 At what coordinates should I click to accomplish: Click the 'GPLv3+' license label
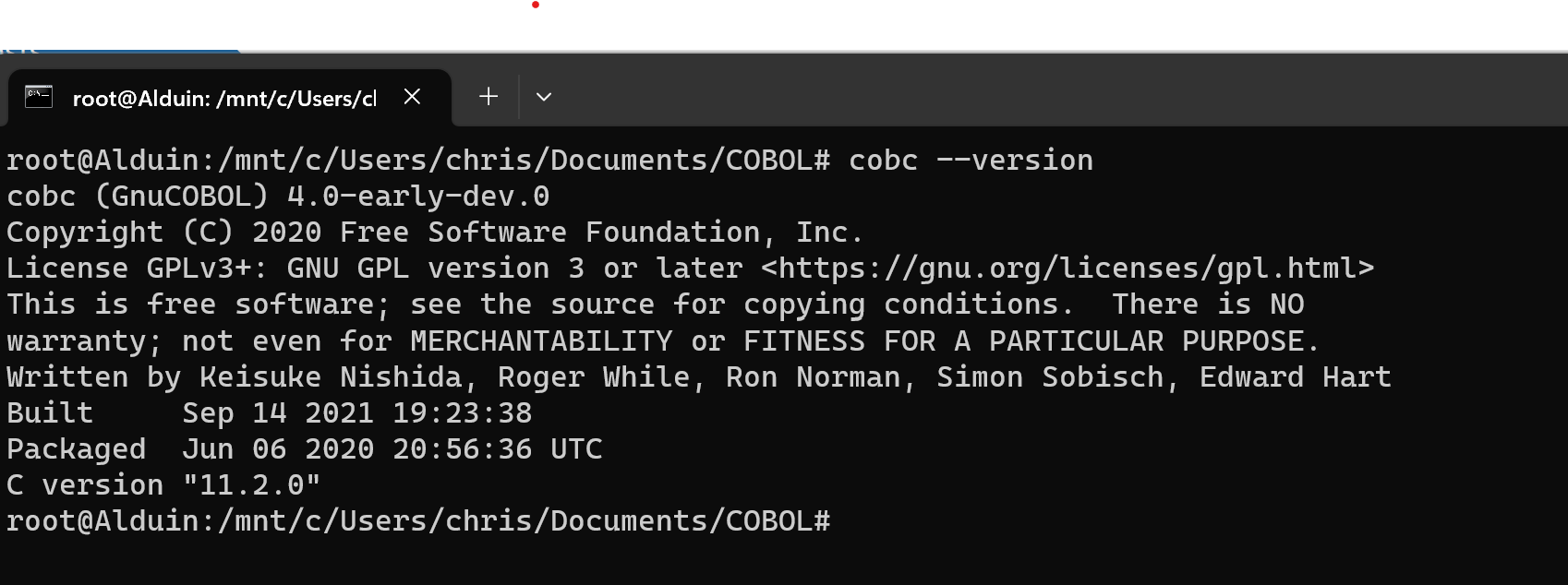[199, 269]
